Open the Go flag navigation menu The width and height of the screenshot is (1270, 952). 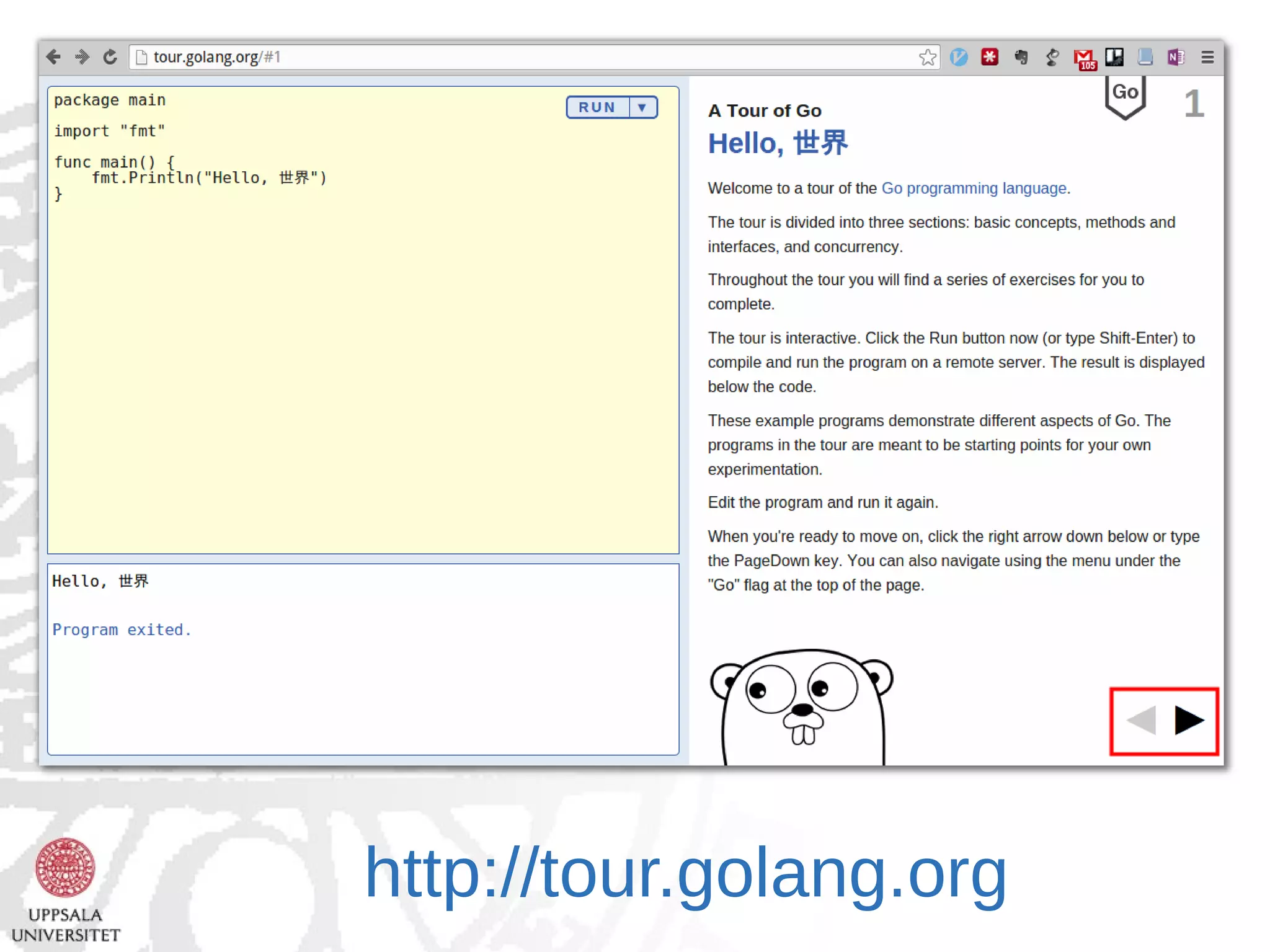1125,97
